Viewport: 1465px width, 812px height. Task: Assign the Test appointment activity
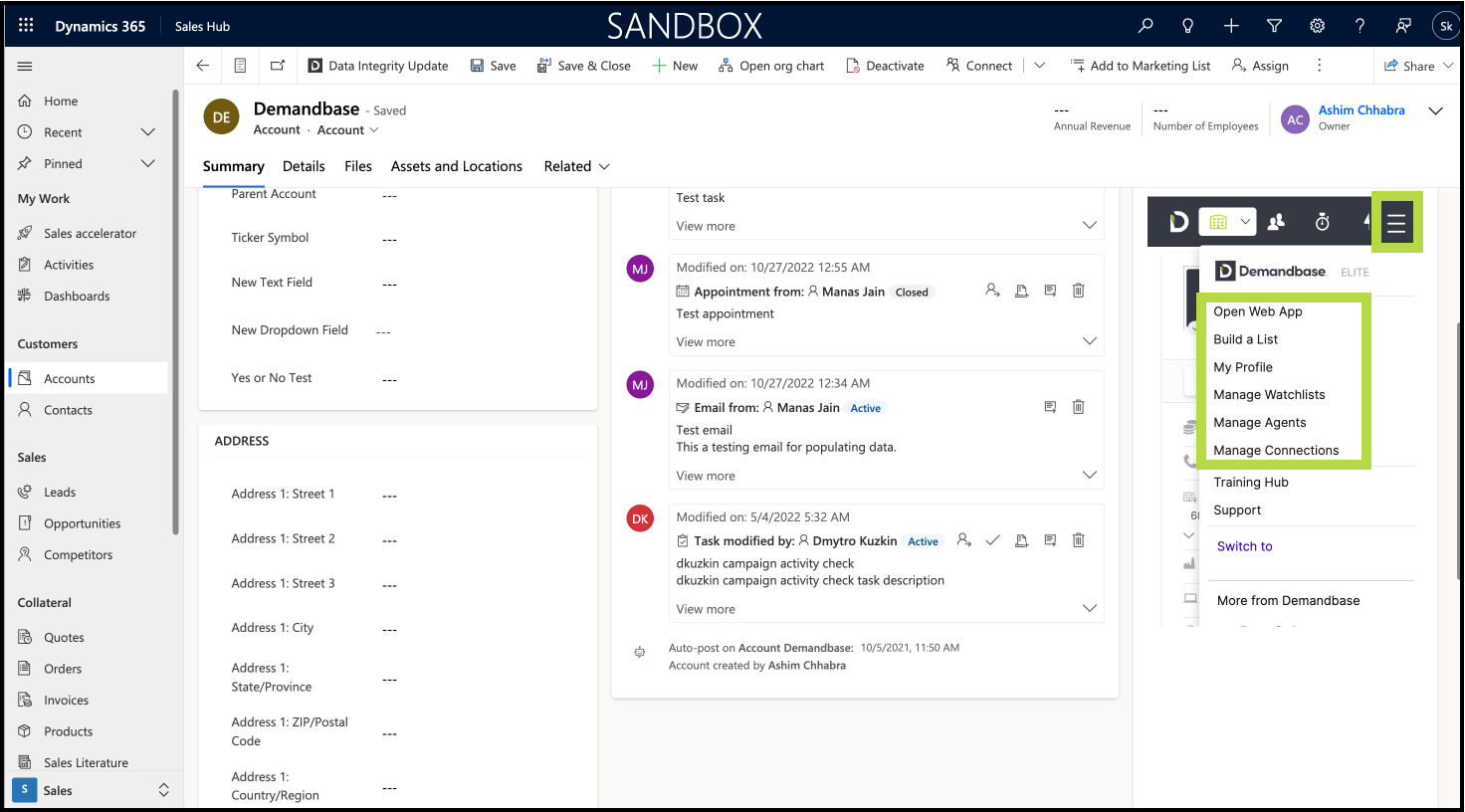992,291
